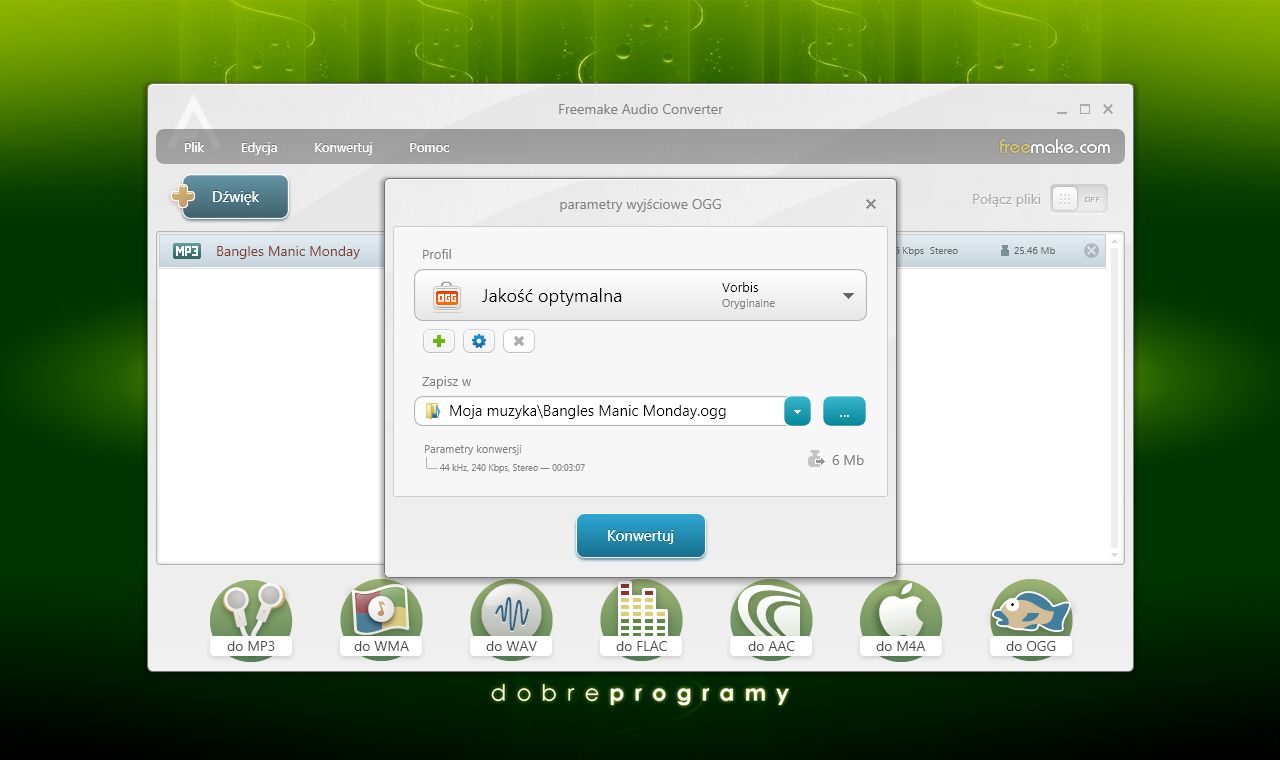Click the do OGG fish icon
Image resolution: width=1280 pixels, height=760 pixels.
click(x=1031, y=618)
